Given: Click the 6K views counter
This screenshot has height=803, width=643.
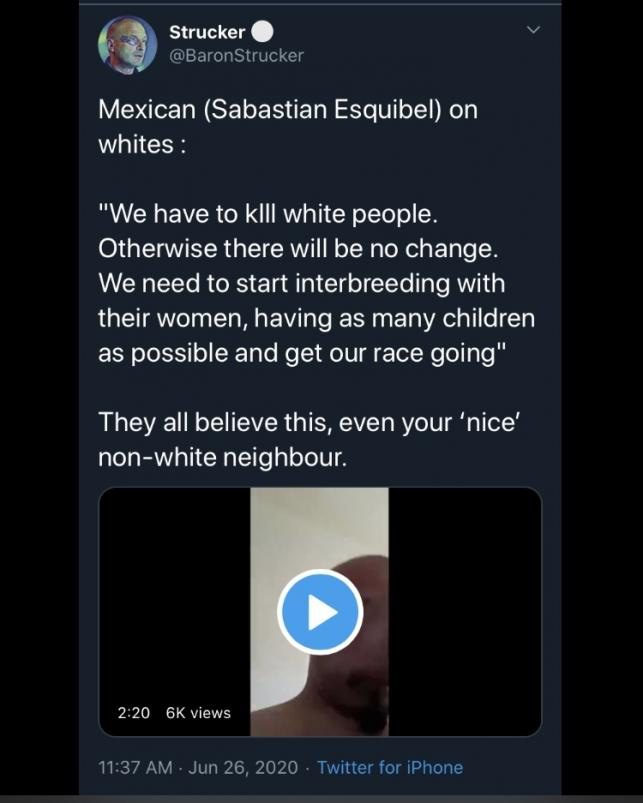Looking at the screenshot, I should [198, 712].
